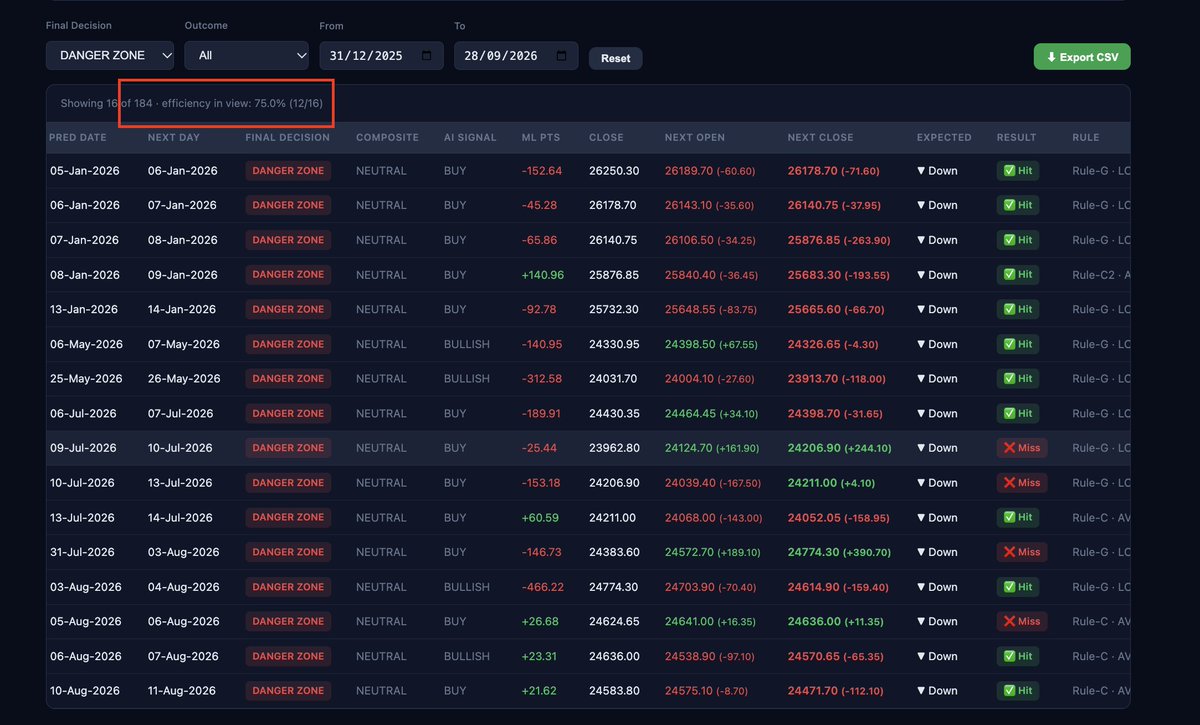This screenshot has width=1200, height=725.
Task: Click next open 24641.00 (+16.35)
Action: point(710,621)
